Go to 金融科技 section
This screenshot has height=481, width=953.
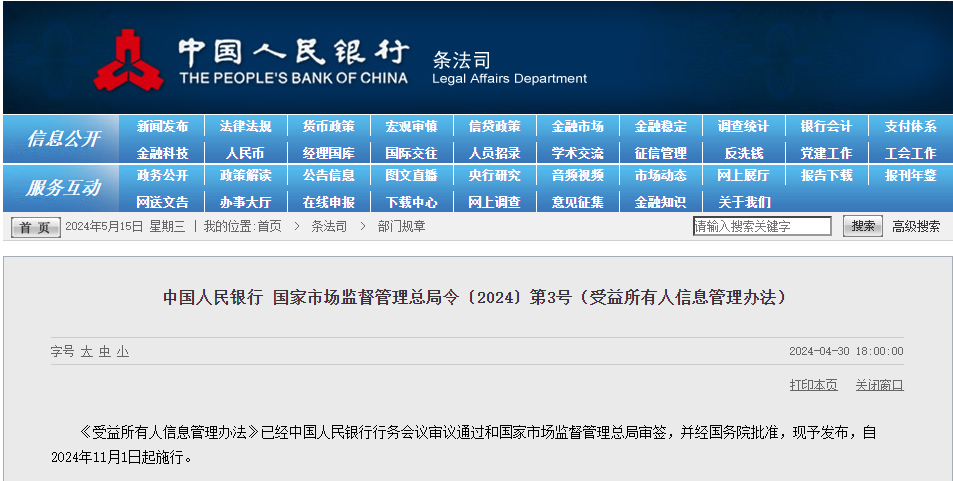pos(162,153)
